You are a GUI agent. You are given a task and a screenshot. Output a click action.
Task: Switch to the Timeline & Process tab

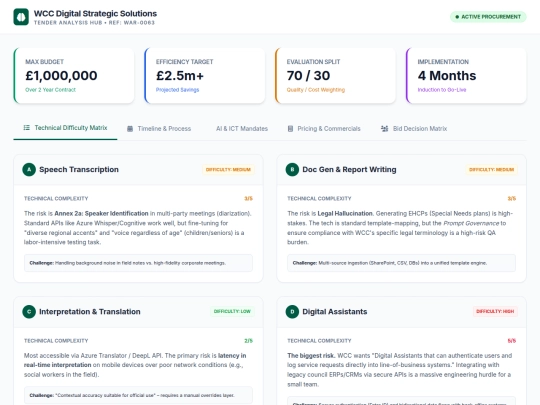click(x=159, y=129)
